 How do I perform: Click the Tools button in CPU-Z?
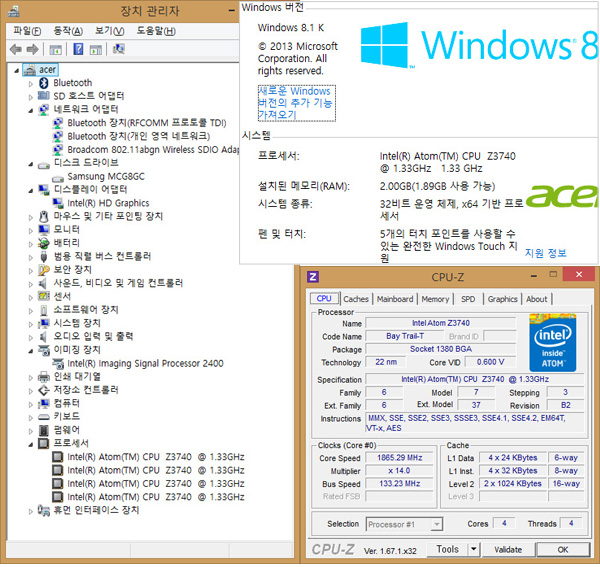447,549
